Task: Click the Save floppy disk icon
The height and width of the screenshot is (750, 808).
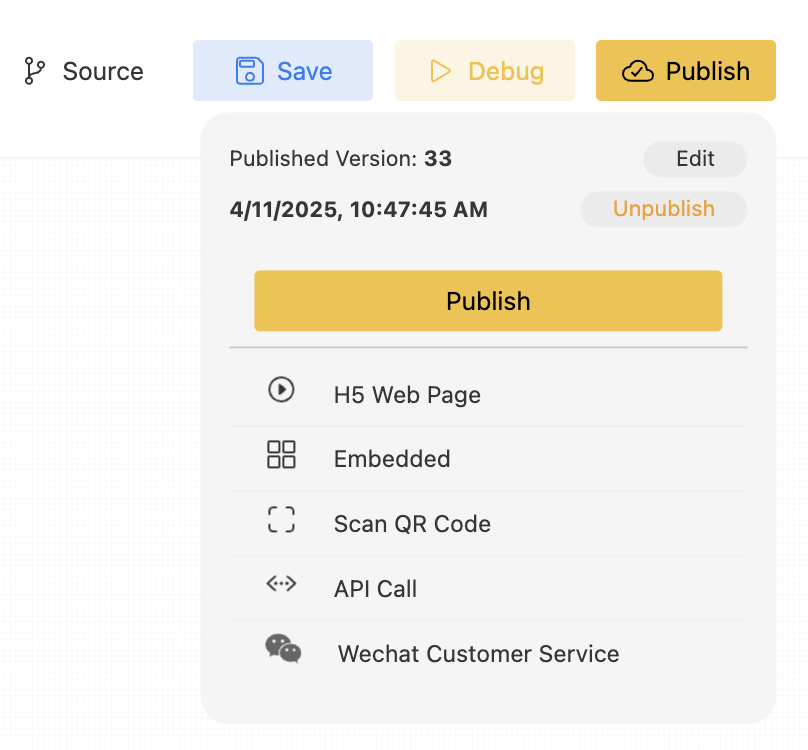Action: 250,71
